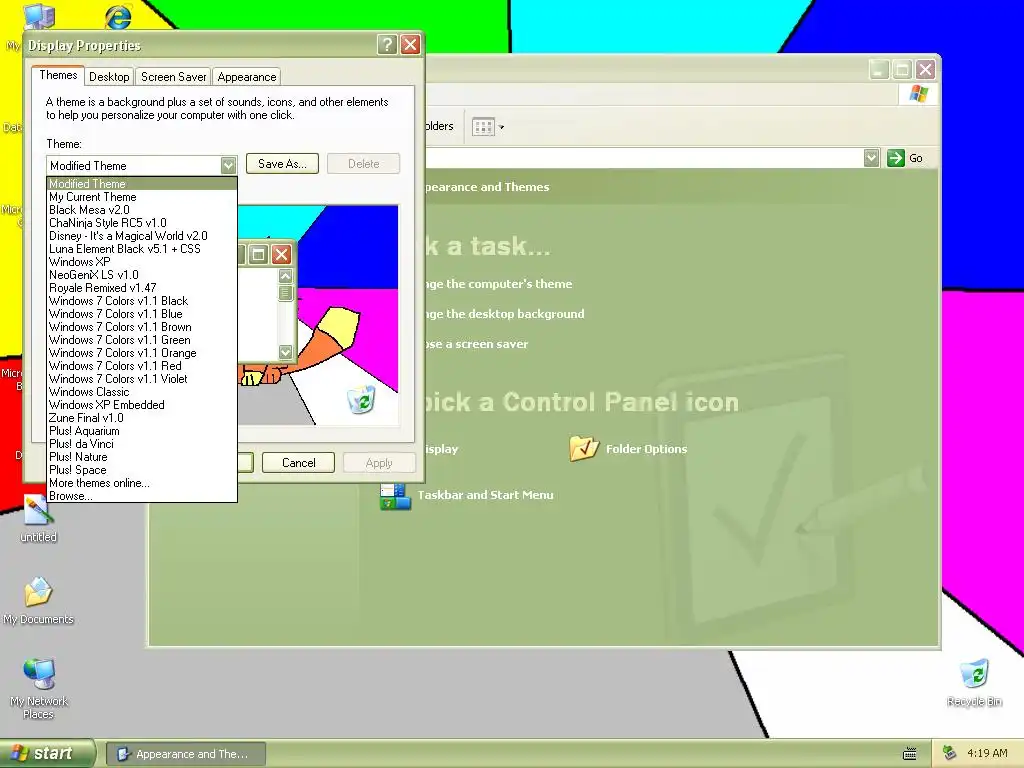Click scroll up arrow in preview window
The image size is (1024, 768).
click(285, 276)
